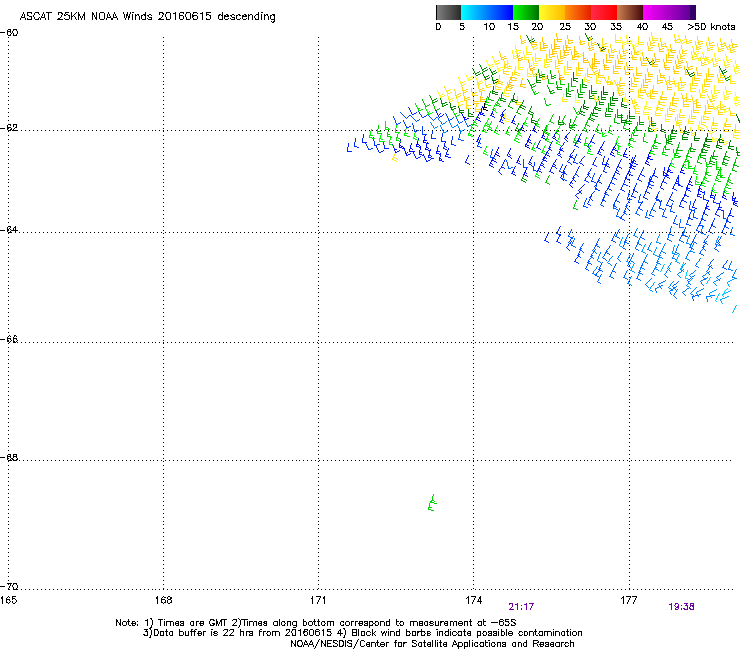Screen dimensions: 740x650
Task: Click the latitude label '-62'
Action: 9,128
